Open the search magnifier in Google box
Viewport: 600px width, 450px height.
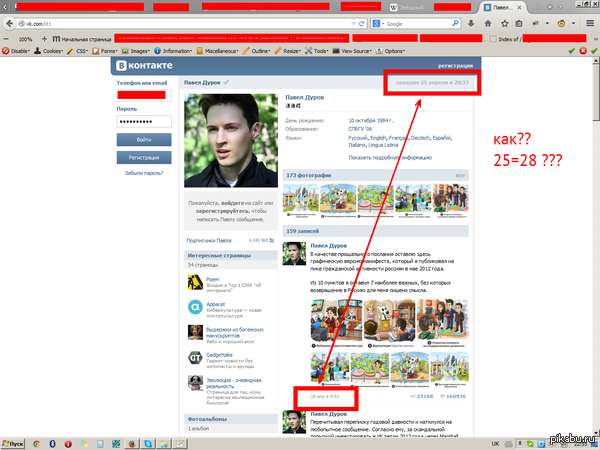[455, 24]
